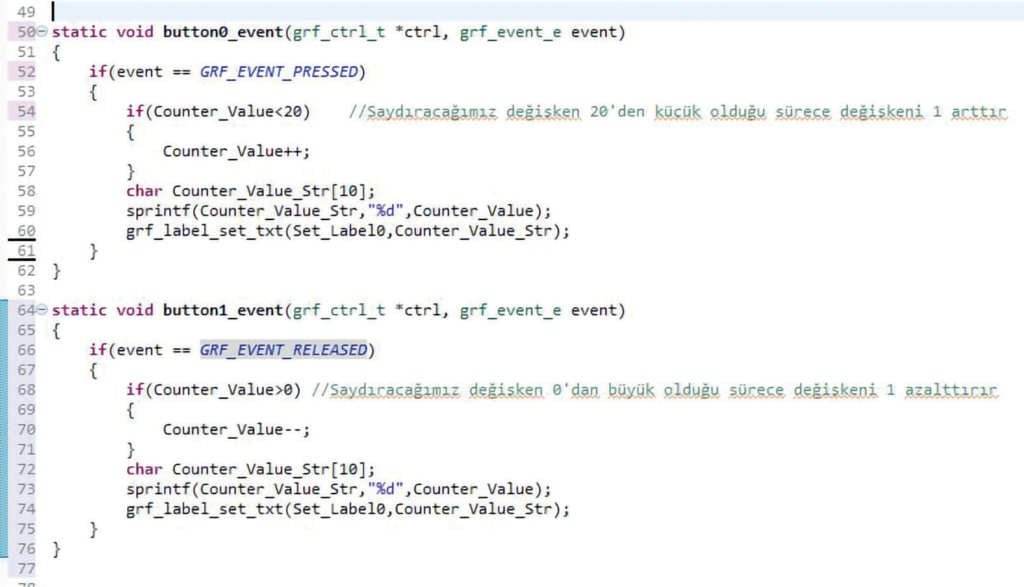Click the Counter_Value-- statement
The height and width of the screenshot is (587, 1024).
click(x=236, y=430)
